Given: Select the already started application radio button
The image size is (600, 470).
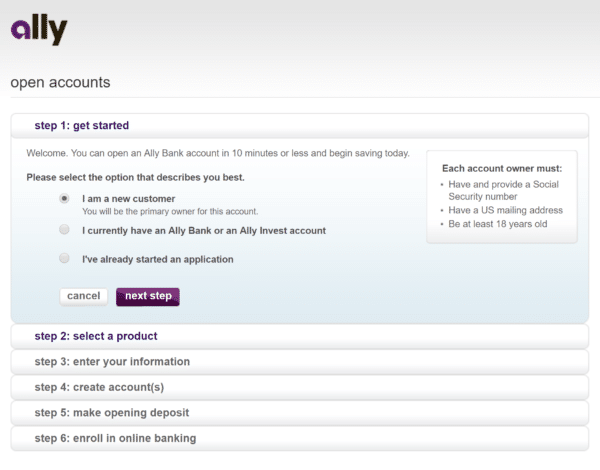Looking at the screenshot, I should (64, 258).
